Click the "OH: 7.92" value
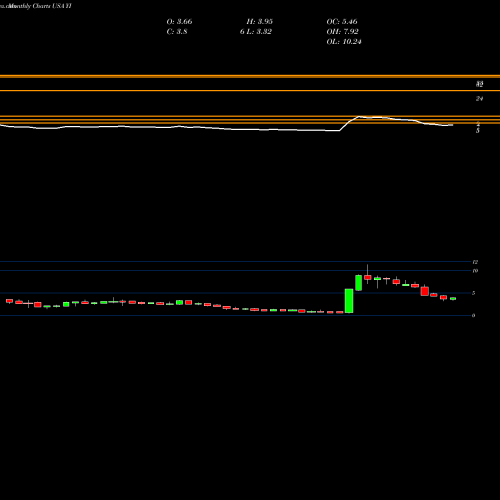 [x=343, y=32]
